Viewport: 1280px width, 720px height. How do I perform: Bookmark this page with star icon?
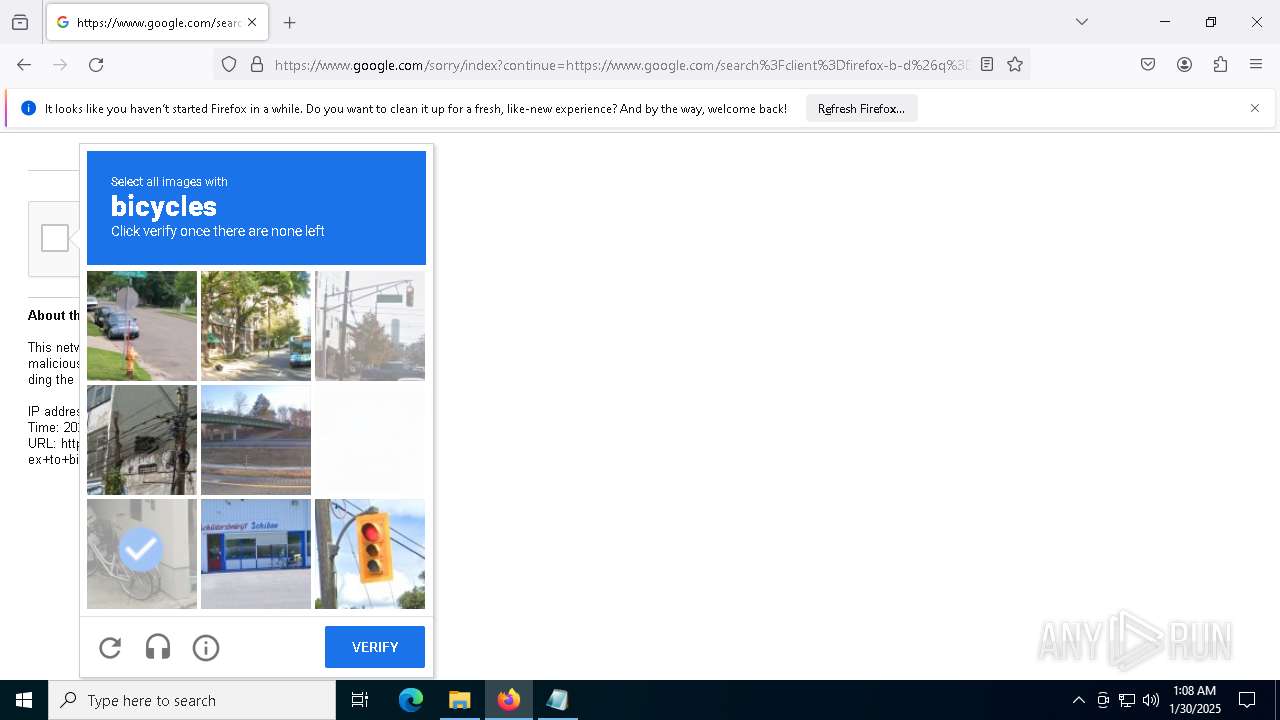(1015, 65)
